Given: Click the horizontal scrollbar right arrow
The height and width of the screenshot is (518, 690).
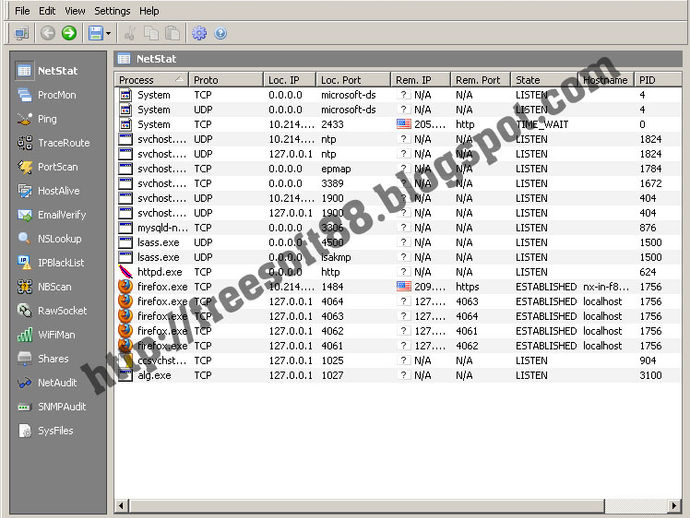Looking at the screenshot, I should [x=674, y=506].
